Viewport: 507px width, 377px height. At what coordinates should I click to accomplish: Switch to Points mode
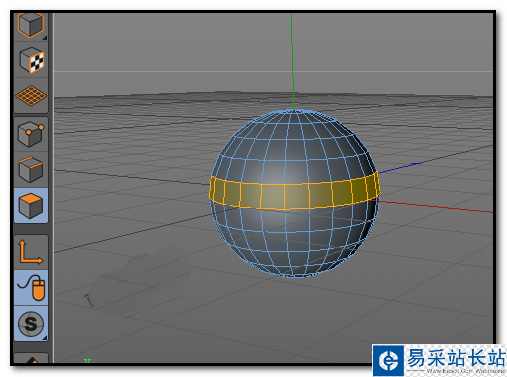click(x=31, y=134)
